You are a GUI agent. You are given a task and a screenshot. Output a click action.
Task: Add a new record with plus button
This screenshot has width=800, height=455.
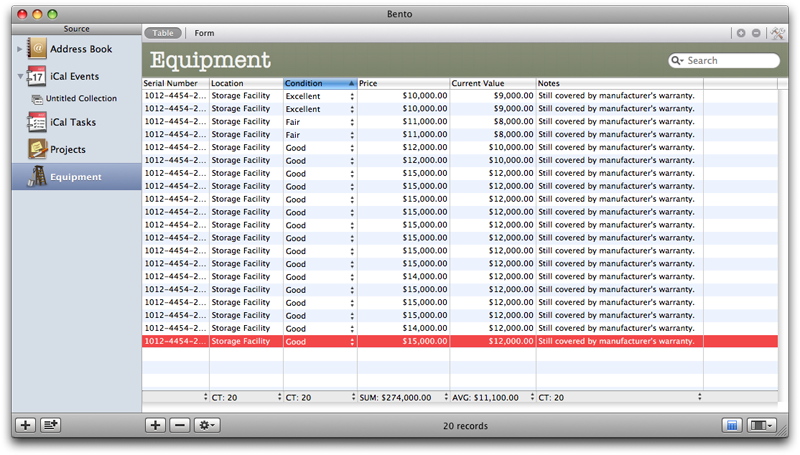coord(155,425)
